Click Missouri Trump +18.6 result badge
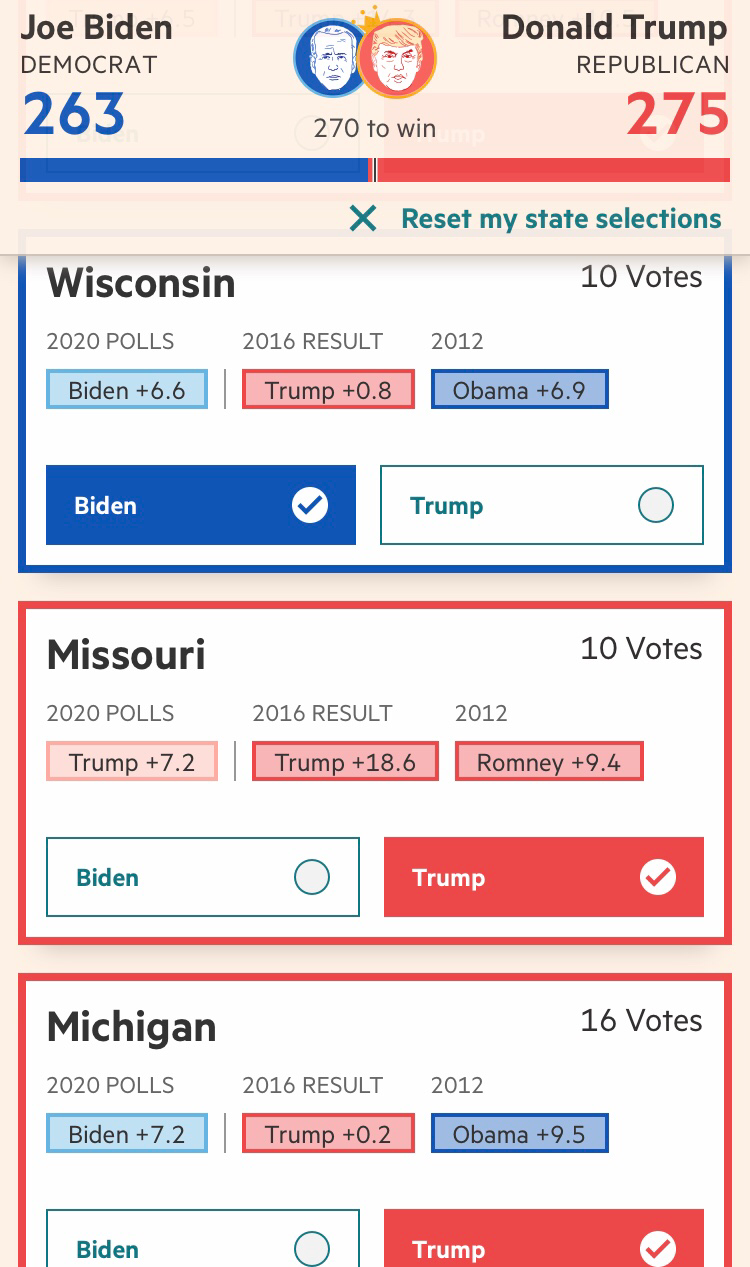Screen dimensions: 750x1267 coord(345,762)
